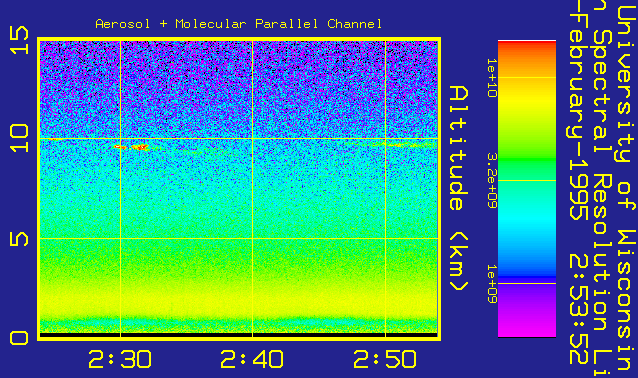Viewport: 638px width, 378px height.
Task: Click the 2:40 time axis label
Action: 252,359
